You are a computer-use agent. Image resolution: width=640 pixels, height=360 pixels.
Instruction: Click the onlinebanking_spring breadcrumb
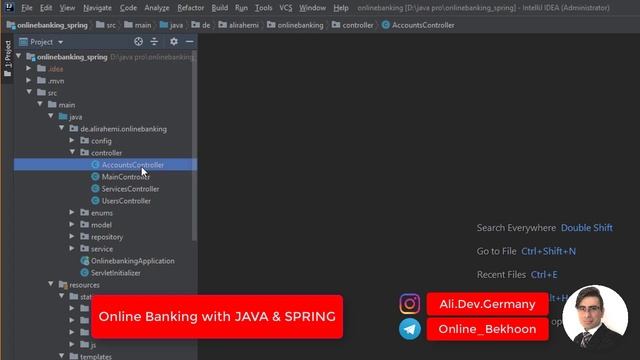click(47, 25)
